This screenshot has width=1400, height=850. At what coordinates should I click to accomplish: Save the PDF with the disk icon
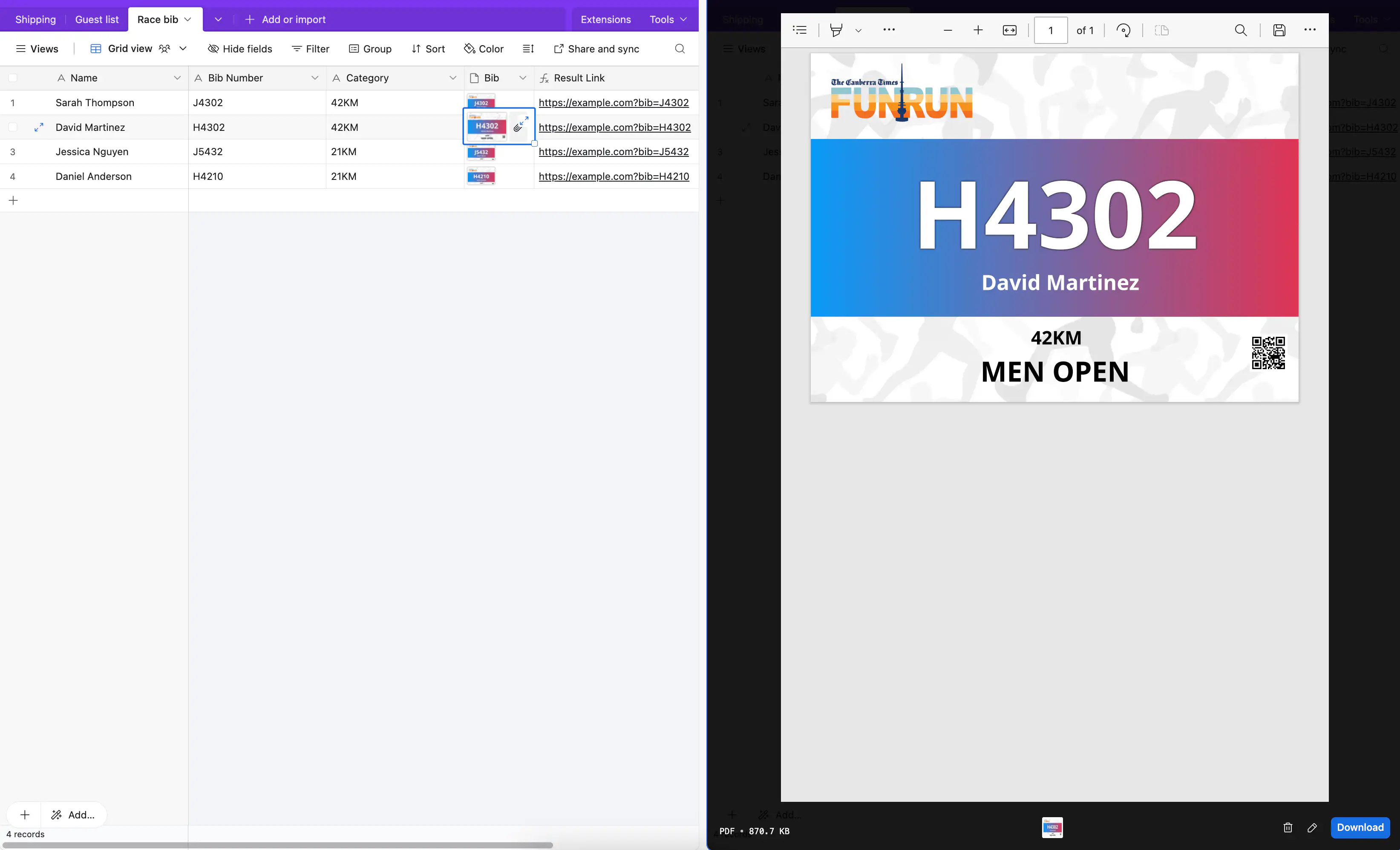(1279, 30)
